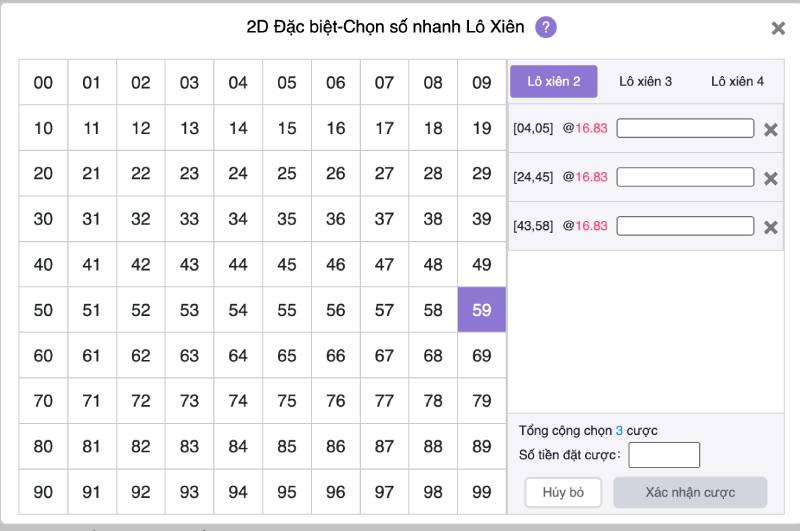Pick number 12 from the grid

(x=141, y=128)
